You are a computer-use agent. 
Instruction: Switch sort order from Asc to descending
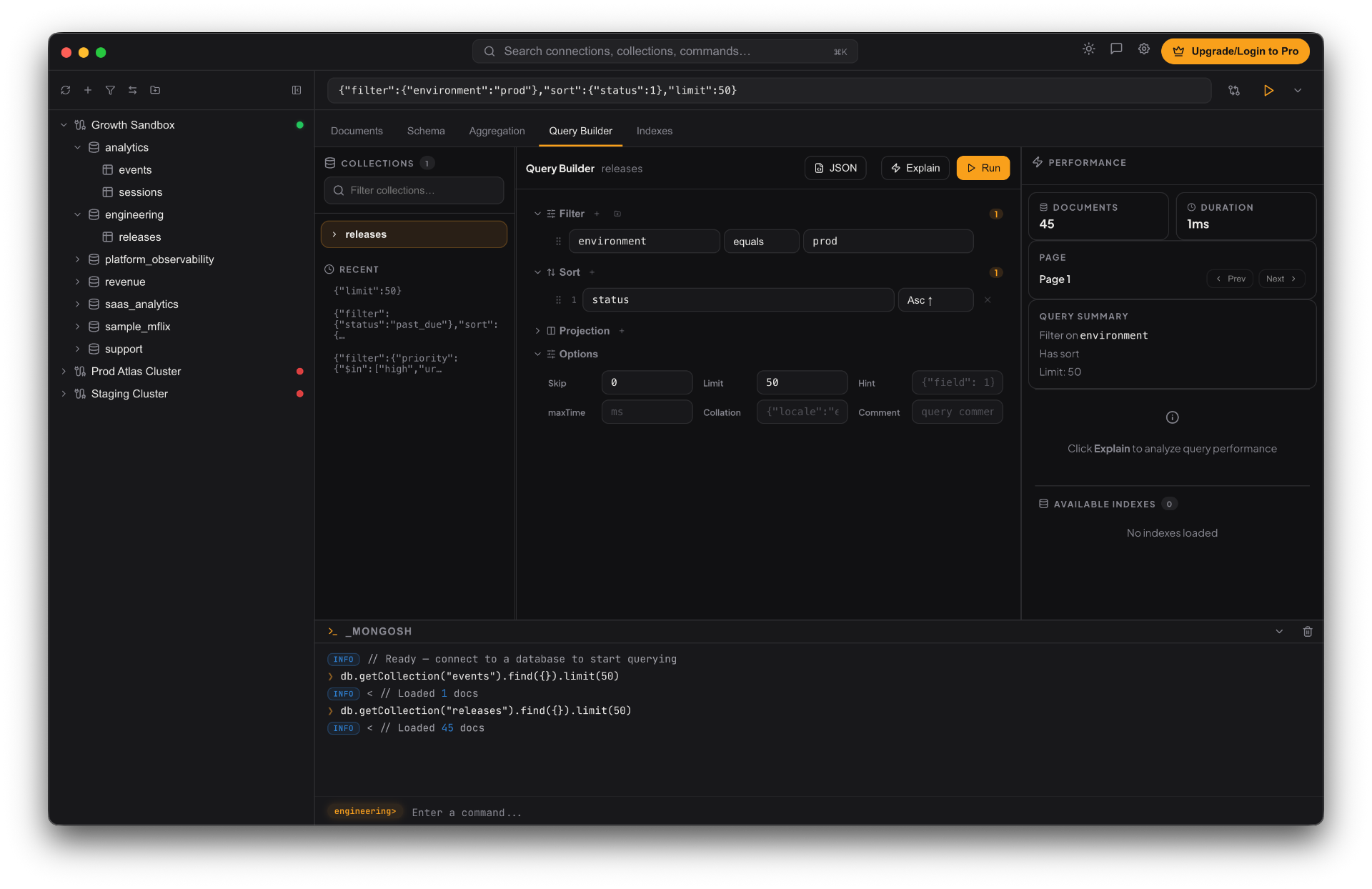click(x=935, y=299)
